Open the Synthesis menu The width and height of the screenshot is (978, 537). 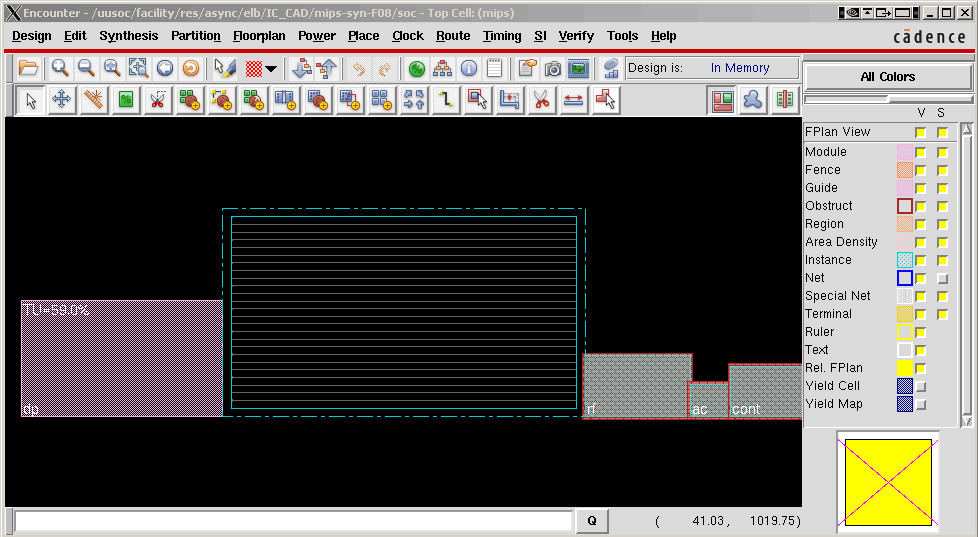[x=128, y=36]
